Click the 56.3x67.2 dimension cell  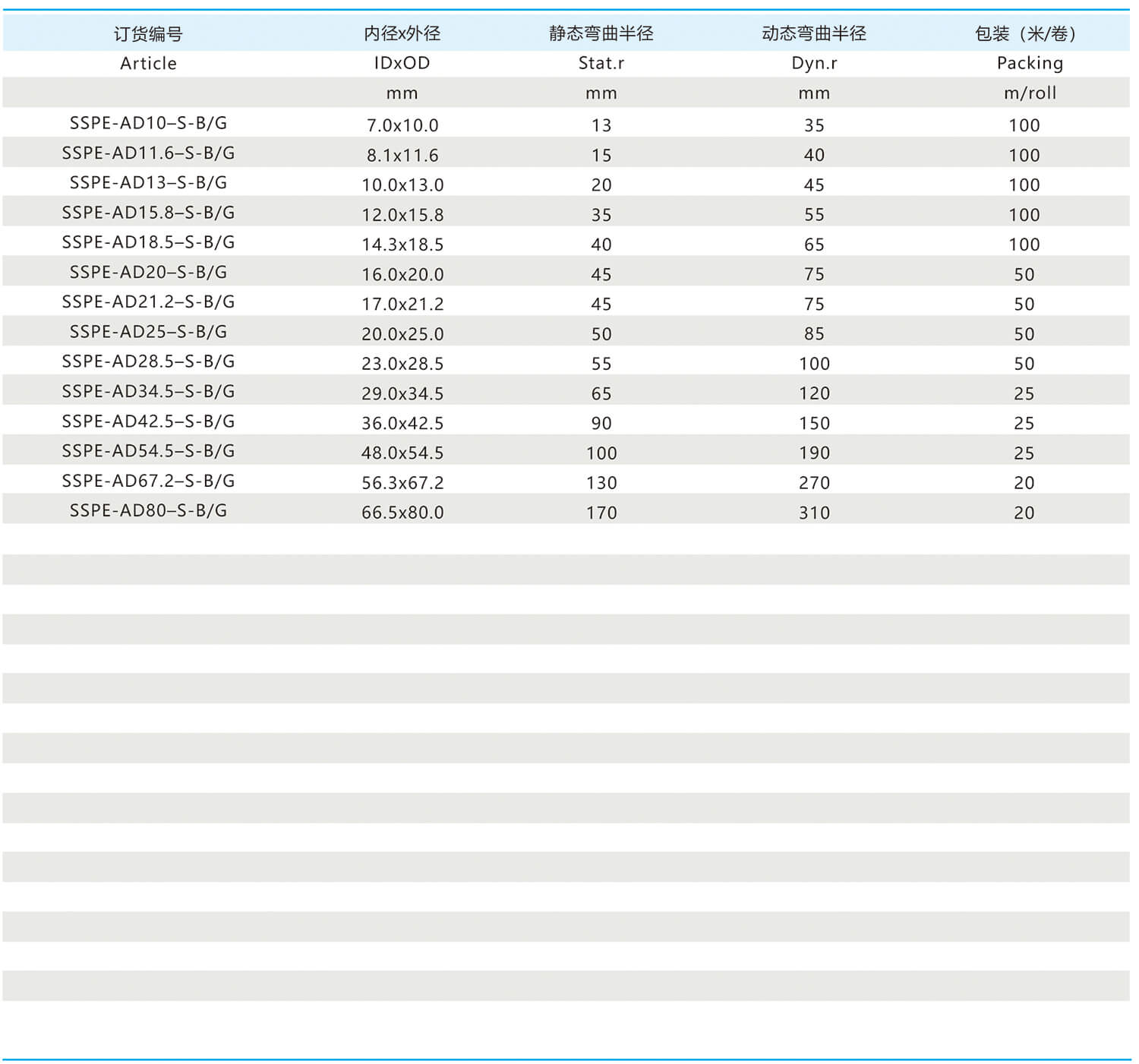click(x=402, y=483)
